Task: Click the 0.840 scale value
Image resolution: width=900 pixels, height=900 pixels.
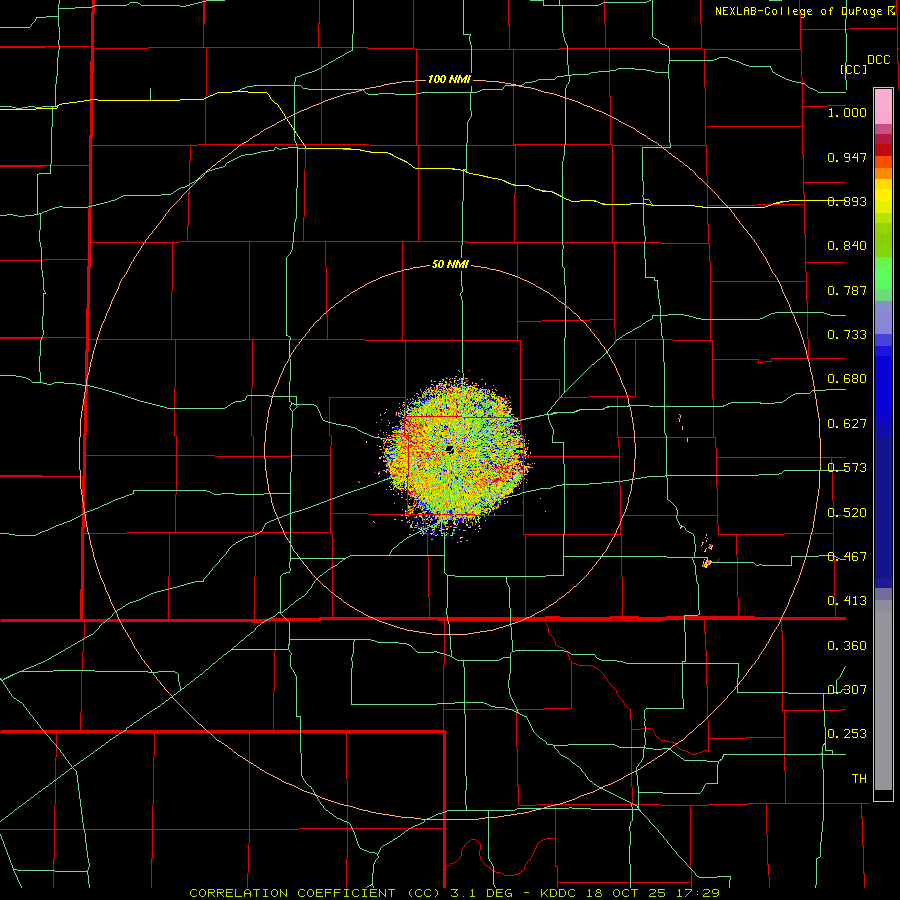Action: tap(847, 246)
